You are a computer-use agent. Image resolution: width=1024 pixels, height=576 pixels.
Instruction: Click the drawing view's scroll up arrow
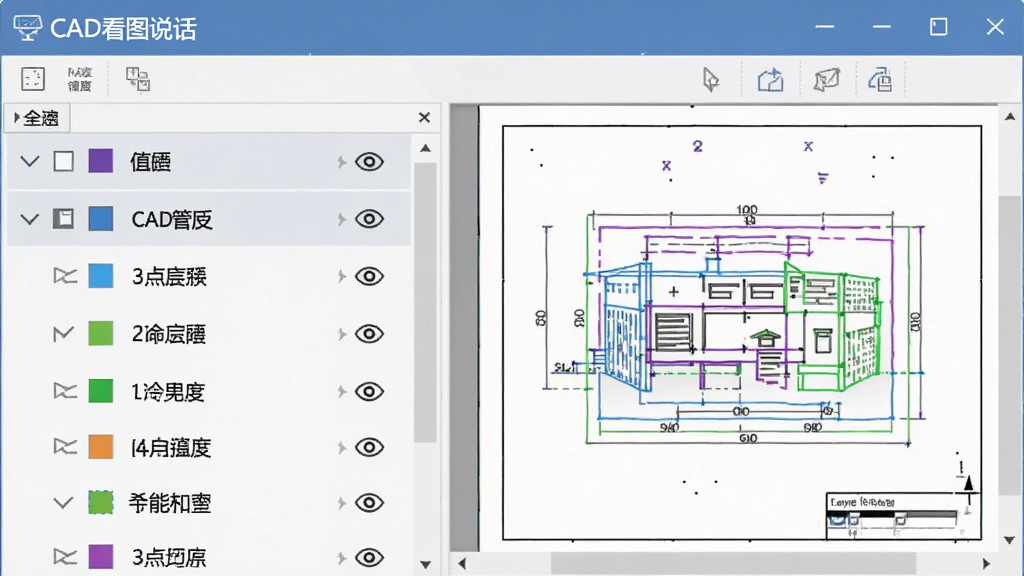pos(1010,117)
